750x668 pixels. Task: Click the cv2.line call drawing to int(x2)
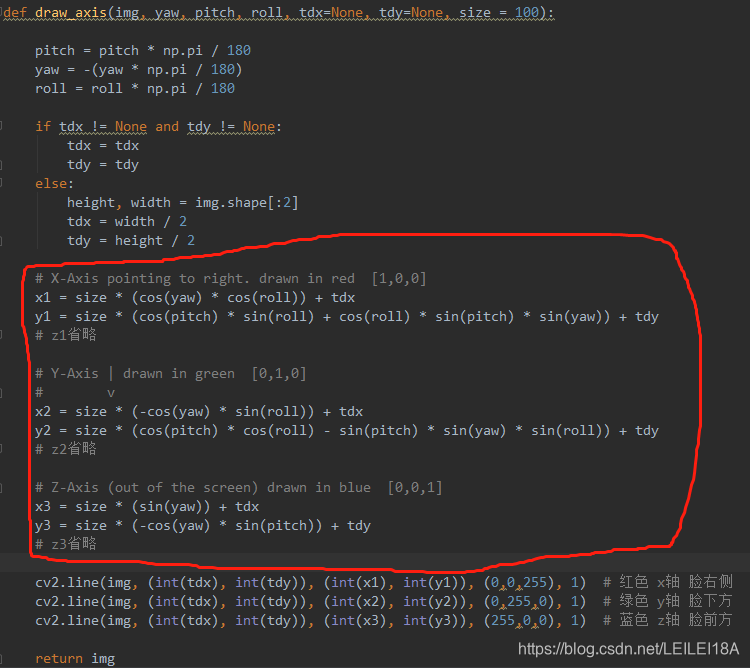[310, 602]
